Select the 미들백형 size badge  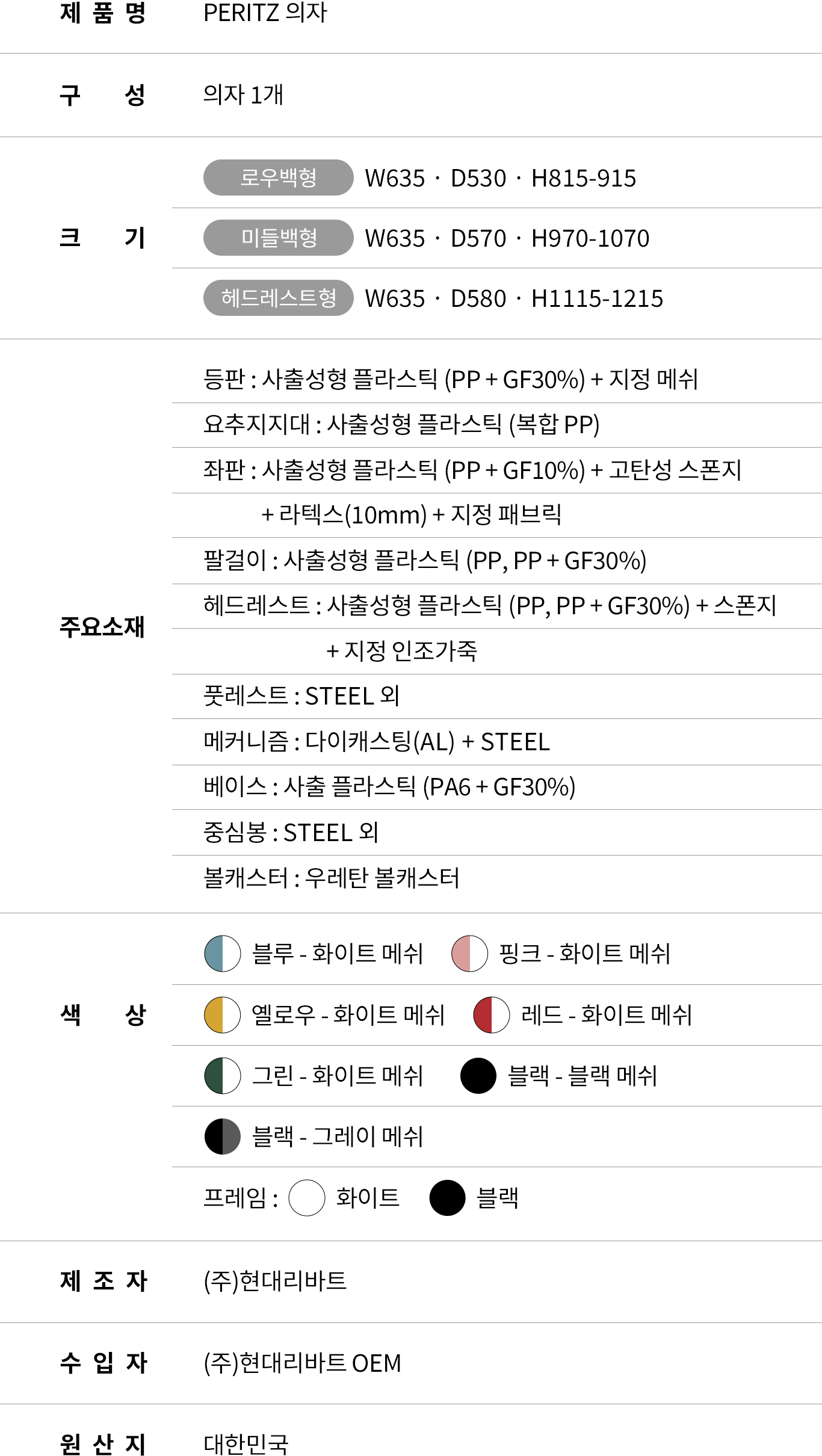point(278,238)
